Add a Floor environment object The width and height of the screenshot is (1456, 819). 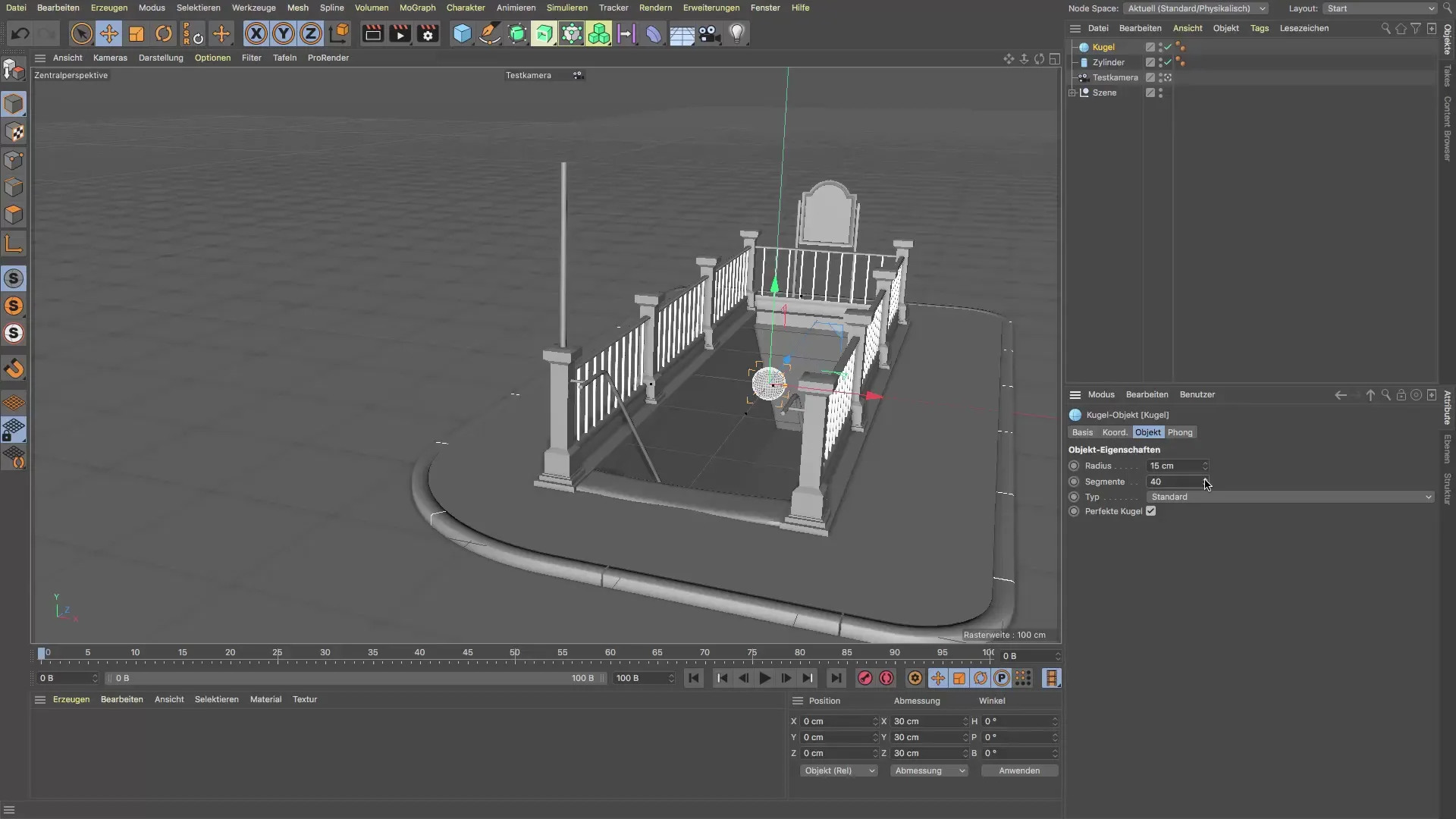click(x=682, y=34)
